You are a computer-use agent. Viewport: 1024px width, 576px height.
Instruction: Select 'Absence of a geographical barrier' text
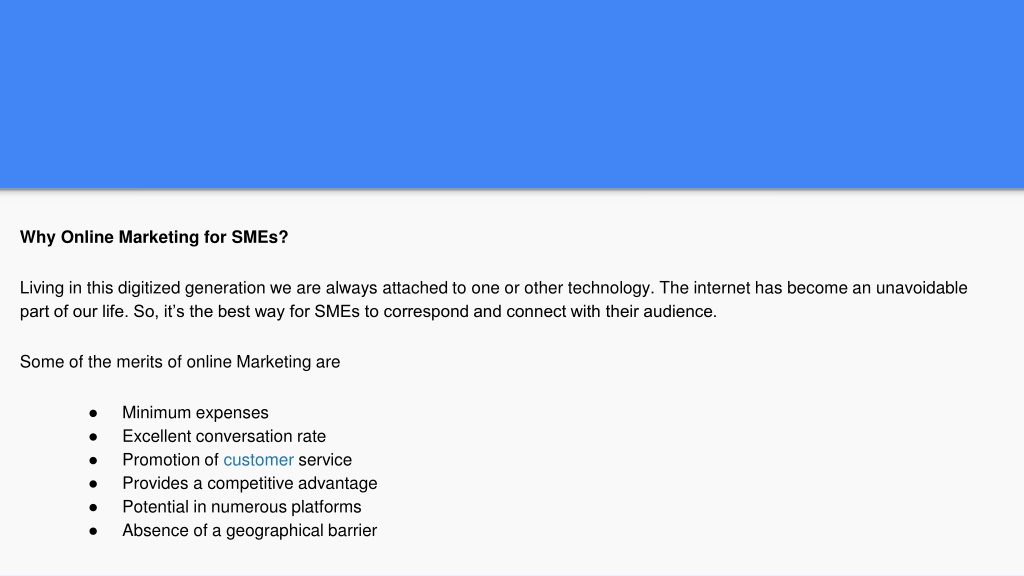(249, 530)
